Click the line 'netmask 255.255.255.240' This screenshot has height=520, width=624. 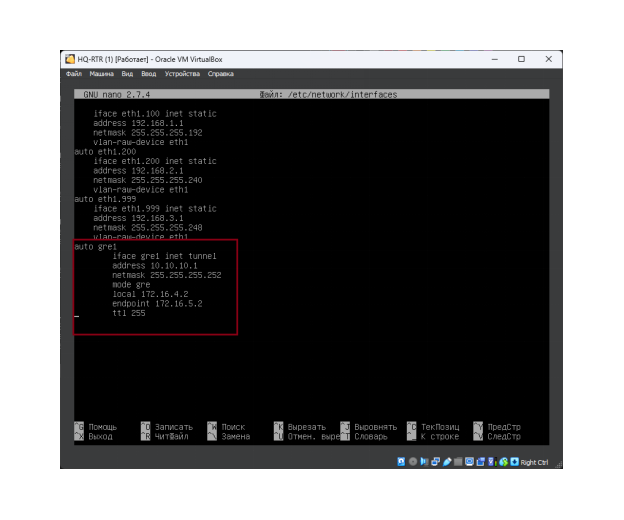pyautogui.click(x=148, y=180)
